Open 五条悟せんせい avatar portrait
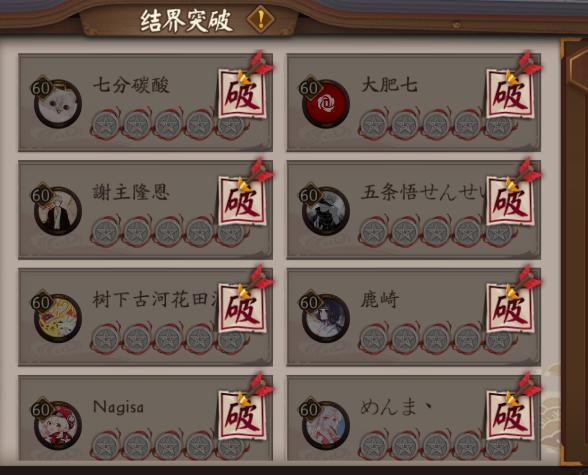Image resolution: width=588 pixels, height=475 pixels. pyautogui.click(x=326, y=211)
